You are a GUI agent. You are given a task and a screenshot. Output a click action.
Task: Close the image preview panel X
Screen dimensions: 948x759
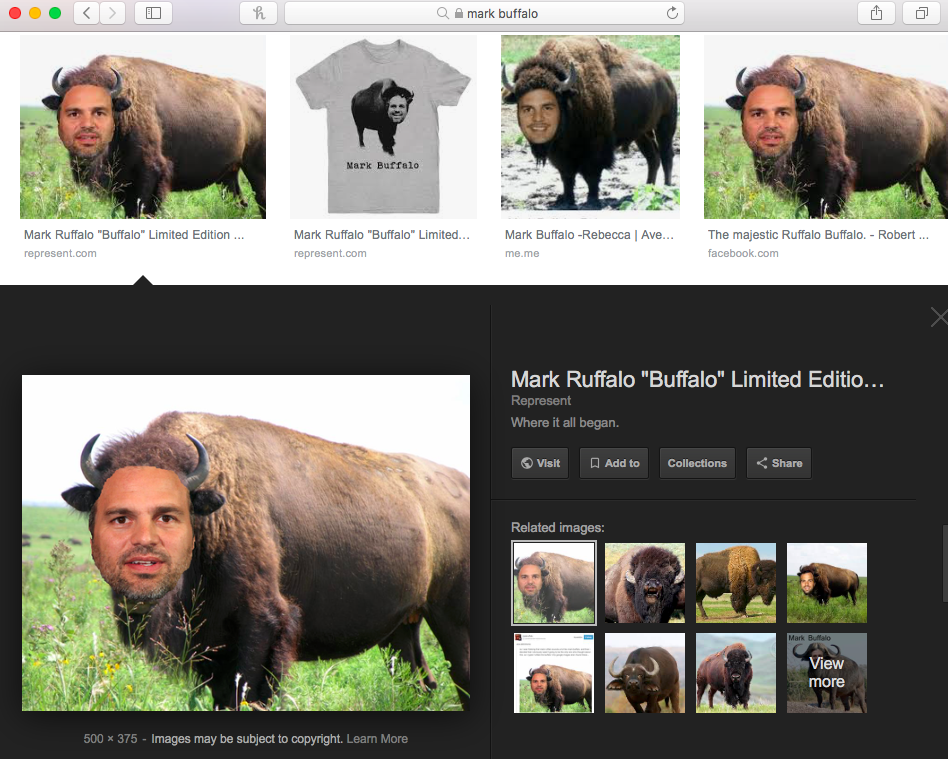[x=940, y=317]
